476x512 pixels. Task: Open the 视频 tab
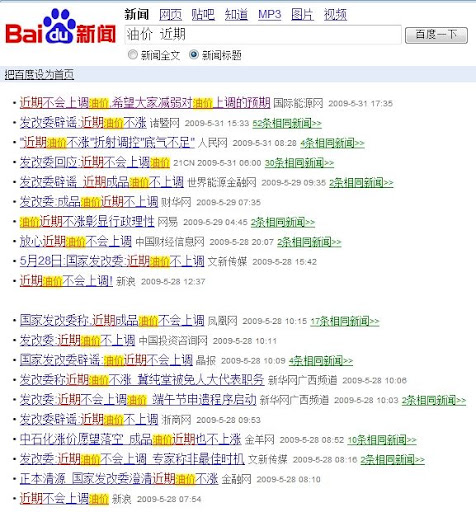[x=335, y=15]
